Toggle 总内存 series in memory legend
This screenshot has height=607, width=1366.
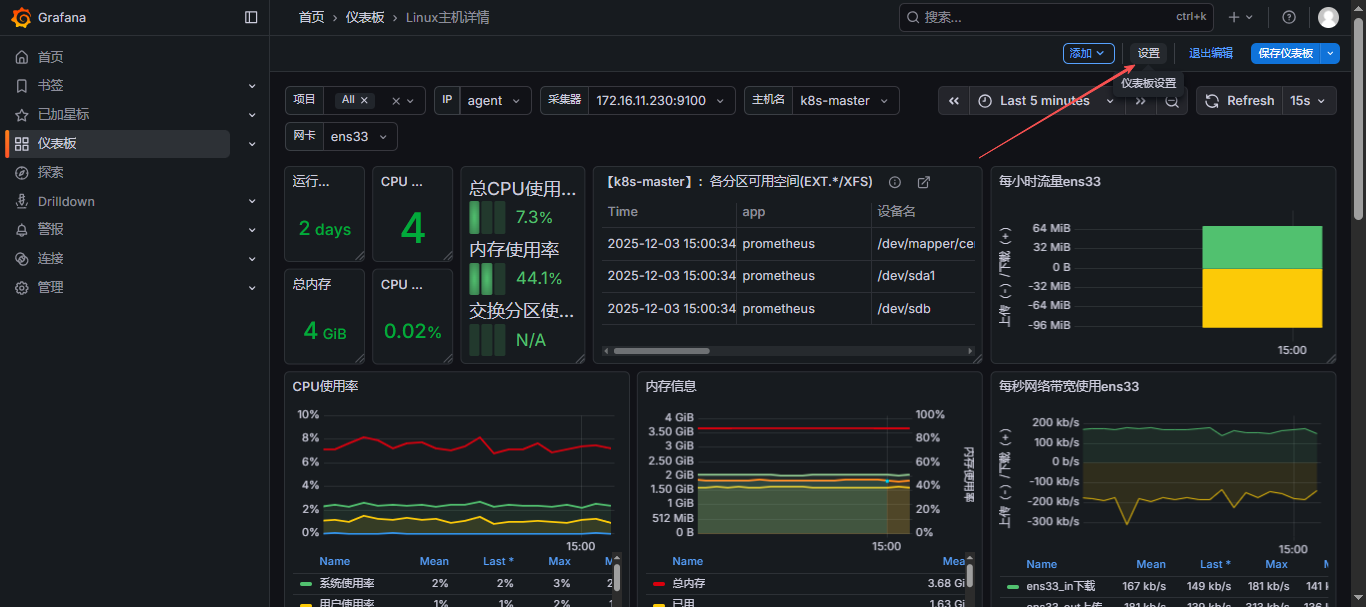(x=686, y=583)
